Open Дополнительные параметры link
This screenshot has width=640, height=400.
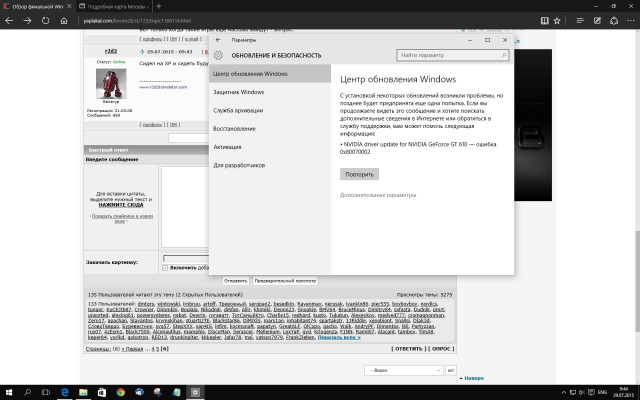coord(378,195)
